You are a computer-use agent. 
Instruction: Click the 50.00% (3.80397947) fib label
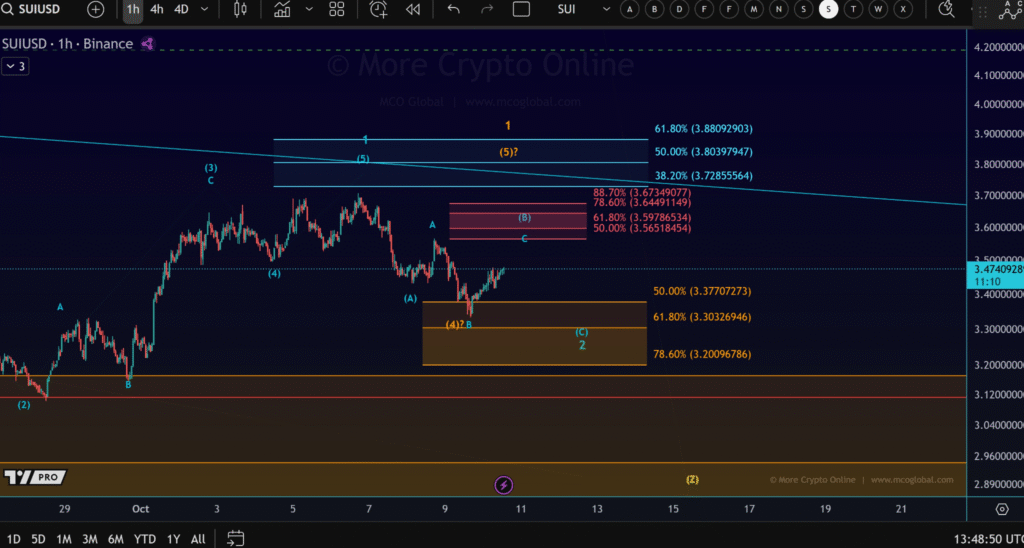coord(703,152)
